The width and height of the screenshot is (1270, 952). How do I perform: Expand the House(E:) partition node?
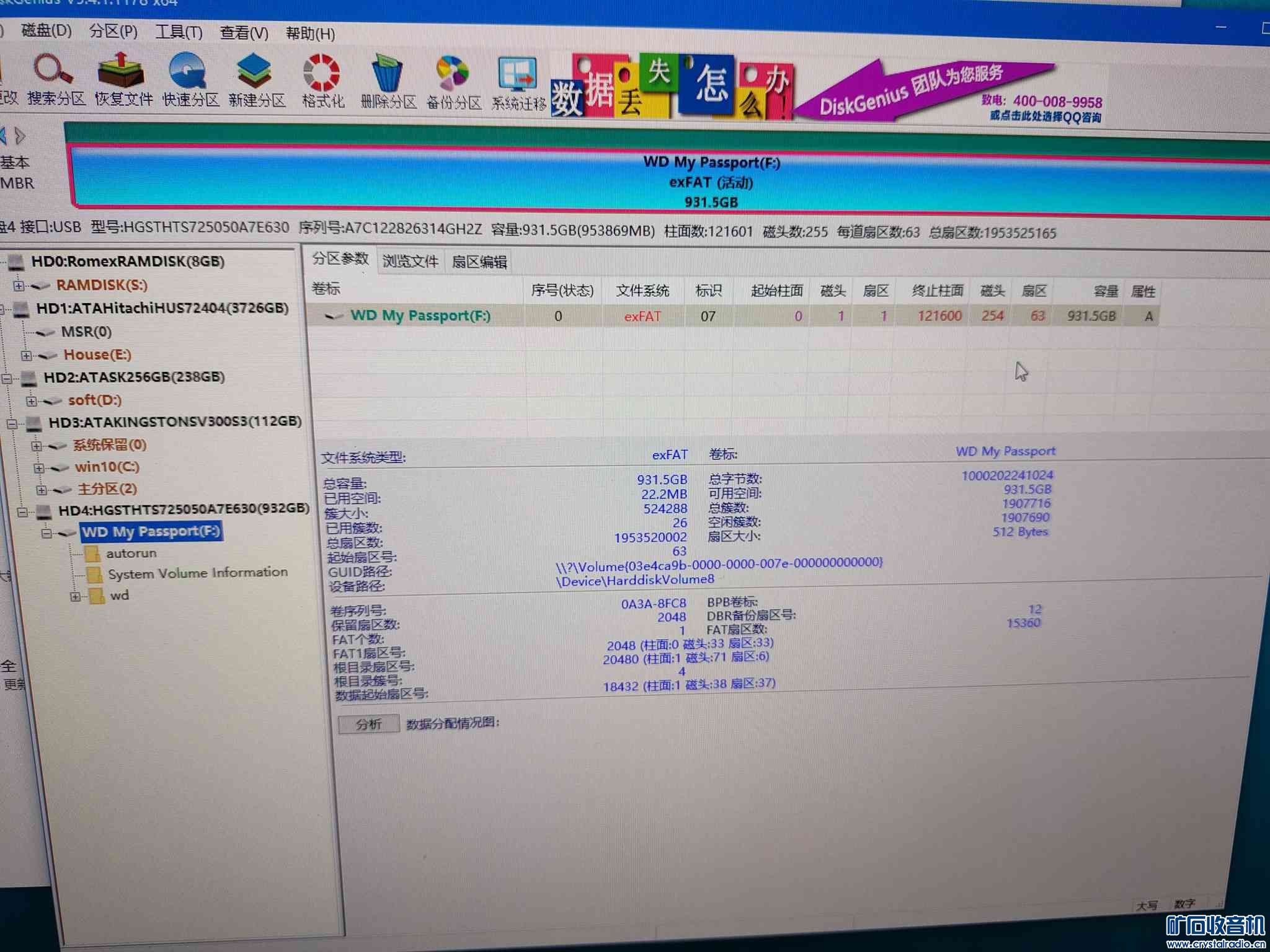[x=26, y=356]
